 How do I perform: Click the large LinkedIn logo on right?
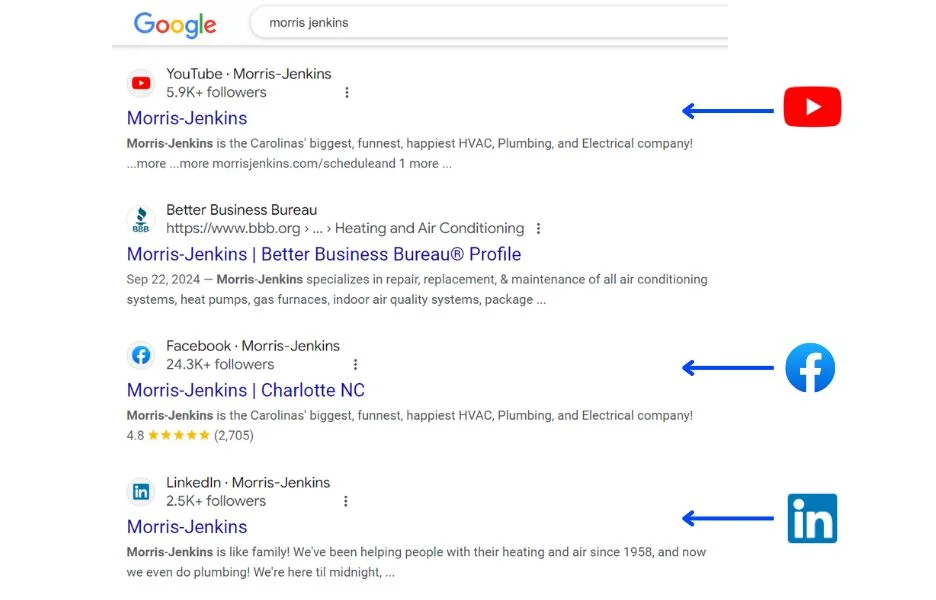click(x=812, y=518)
